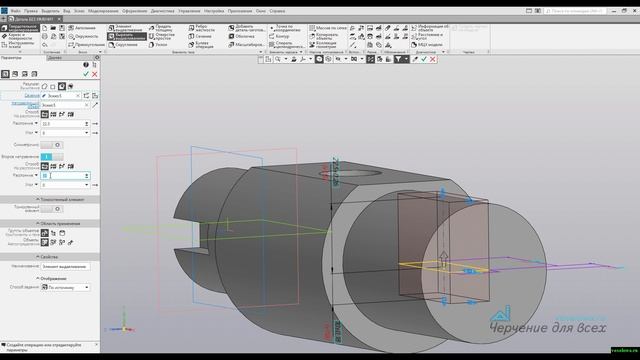Cancel with red X in parameters panel
This screenshot has height=360, width=640.
pyautogui.click(x=95, y=74)
